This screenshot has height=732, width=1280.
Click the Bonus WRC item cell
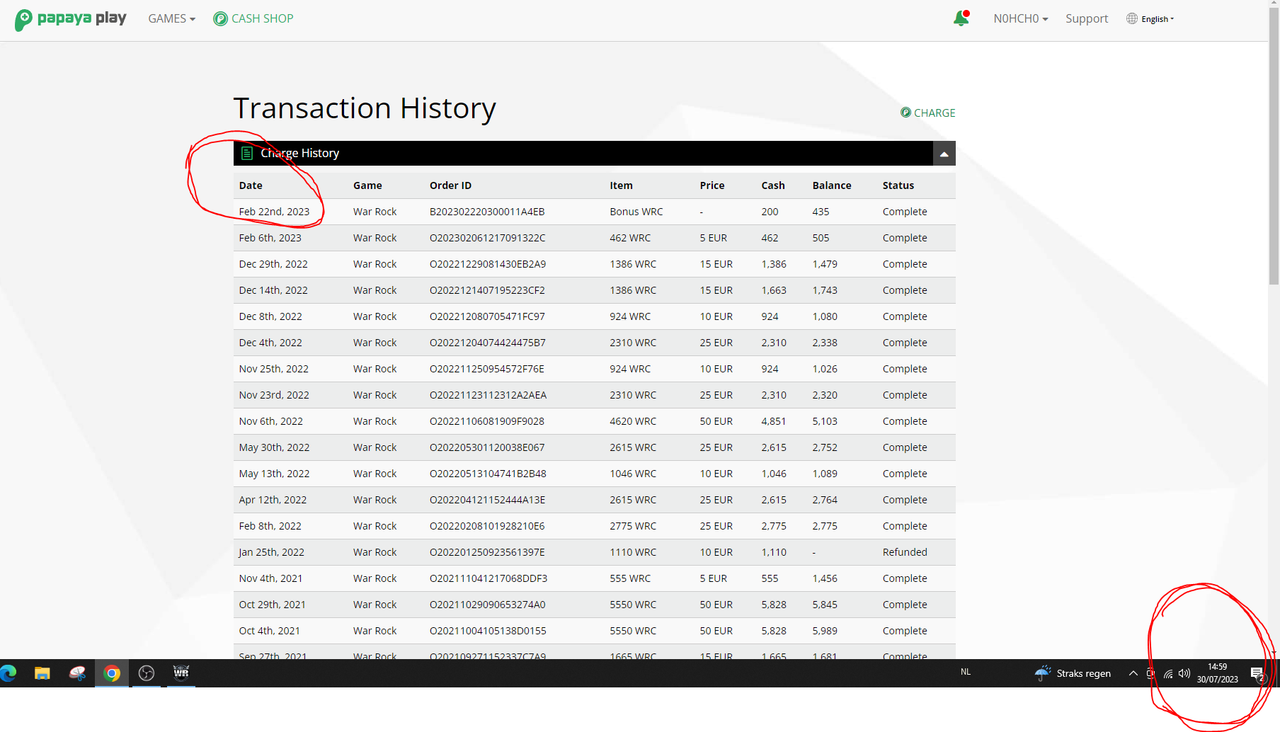point(636,212)
